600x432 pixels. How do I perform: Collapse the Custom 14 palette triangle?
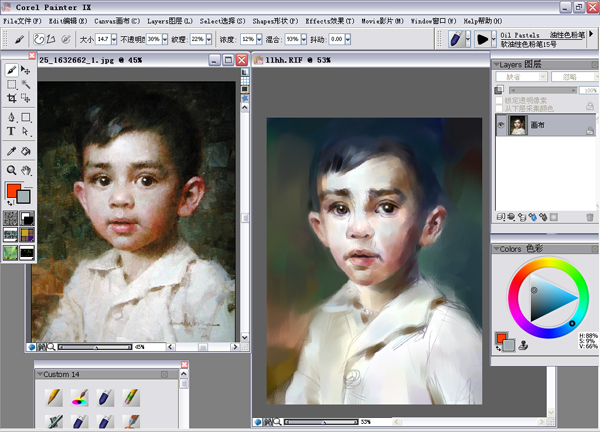coord(39,374)
